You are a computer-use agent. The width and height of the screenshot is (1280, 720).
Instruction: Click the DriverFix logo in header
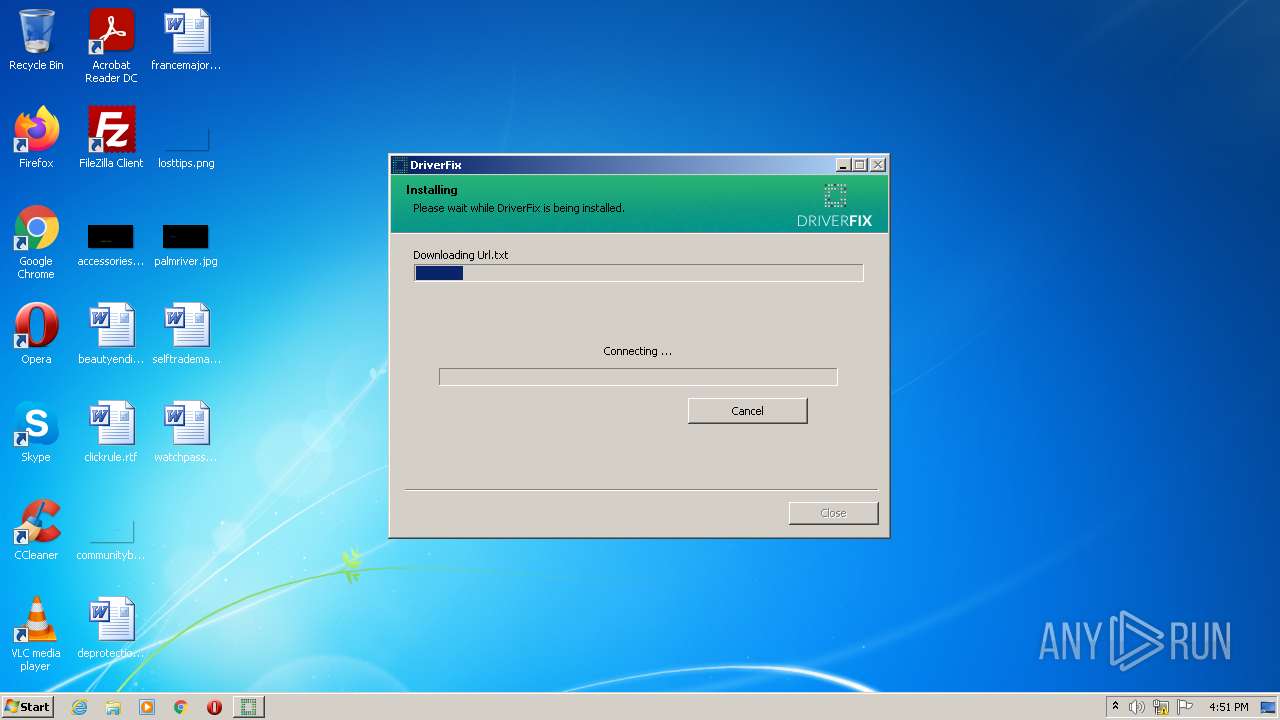pyautogui.click(x=834, y=206)
